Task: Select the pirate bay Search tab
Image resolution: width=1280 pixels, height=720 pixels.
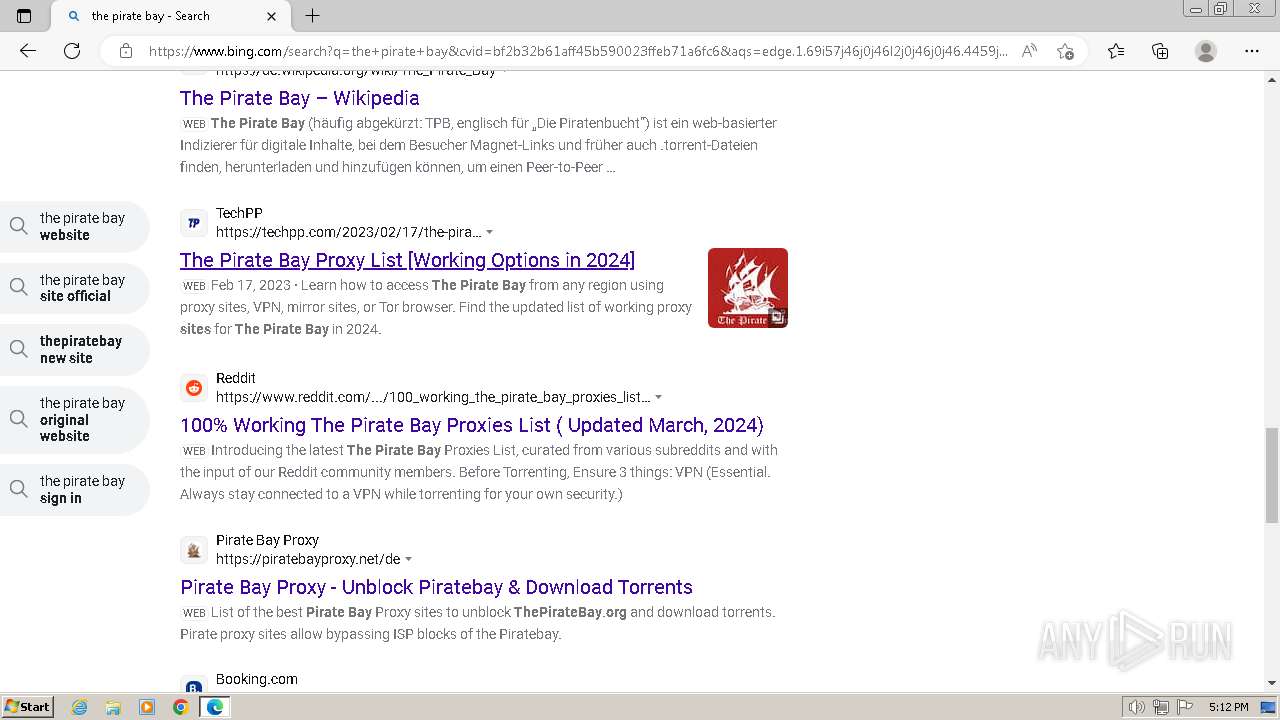Action: click(168, 16)
